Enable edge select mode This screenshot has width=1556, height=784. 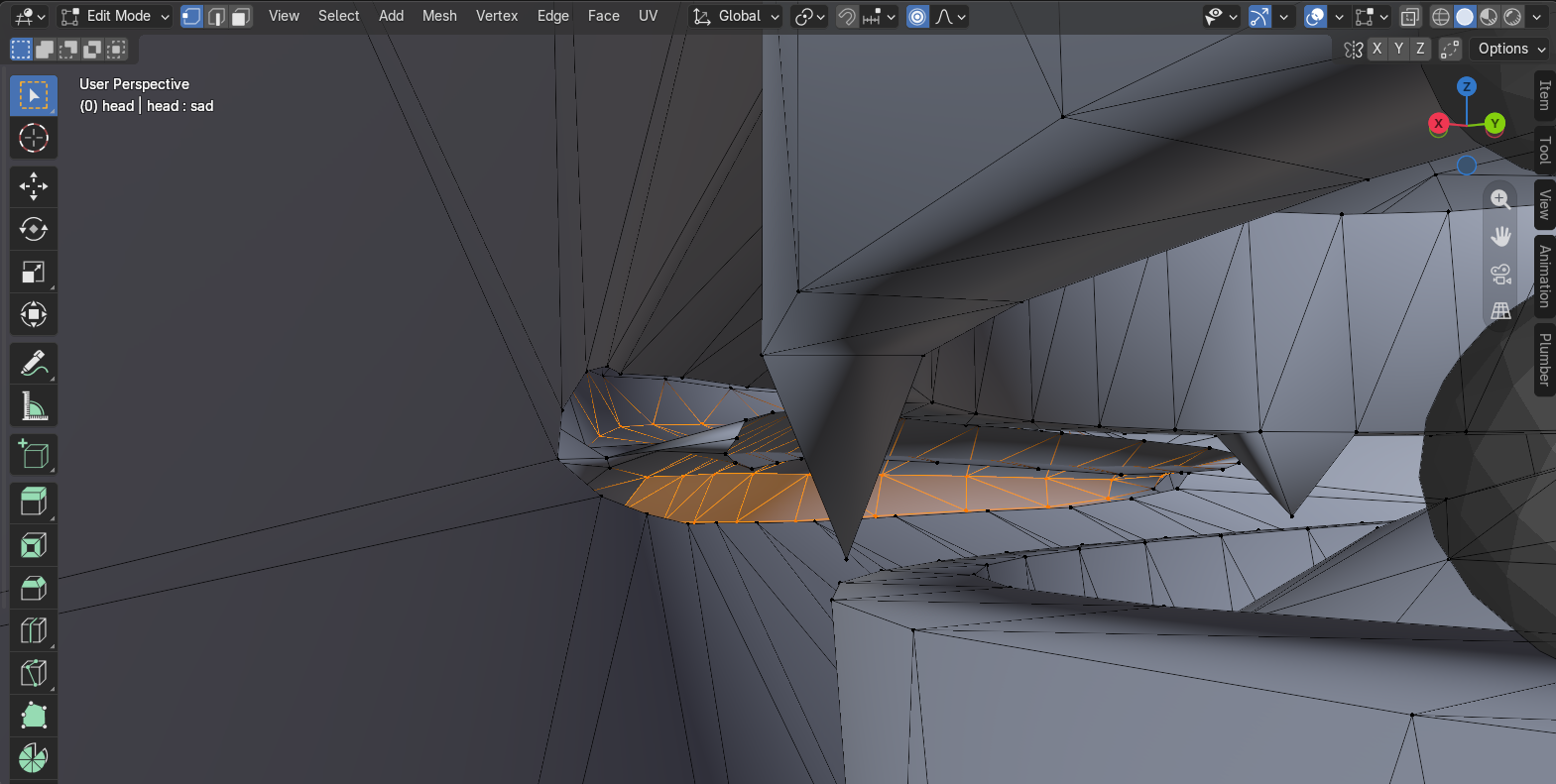pos(216,17)
